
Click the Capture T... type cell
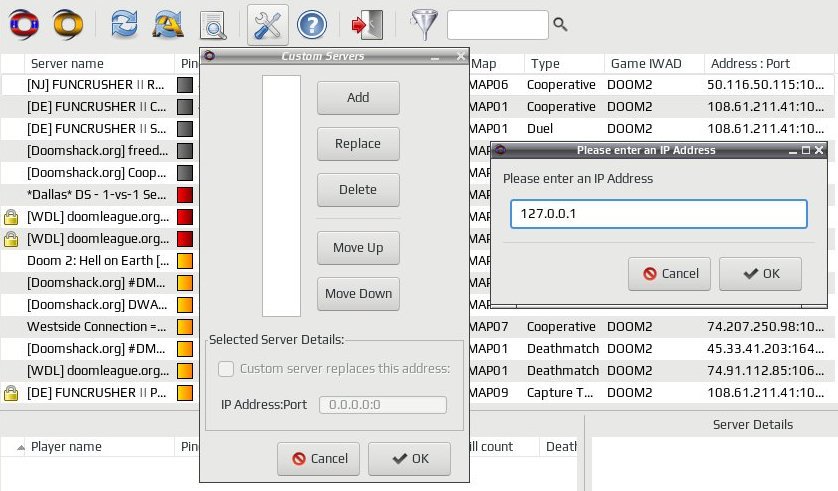[560, 393]
